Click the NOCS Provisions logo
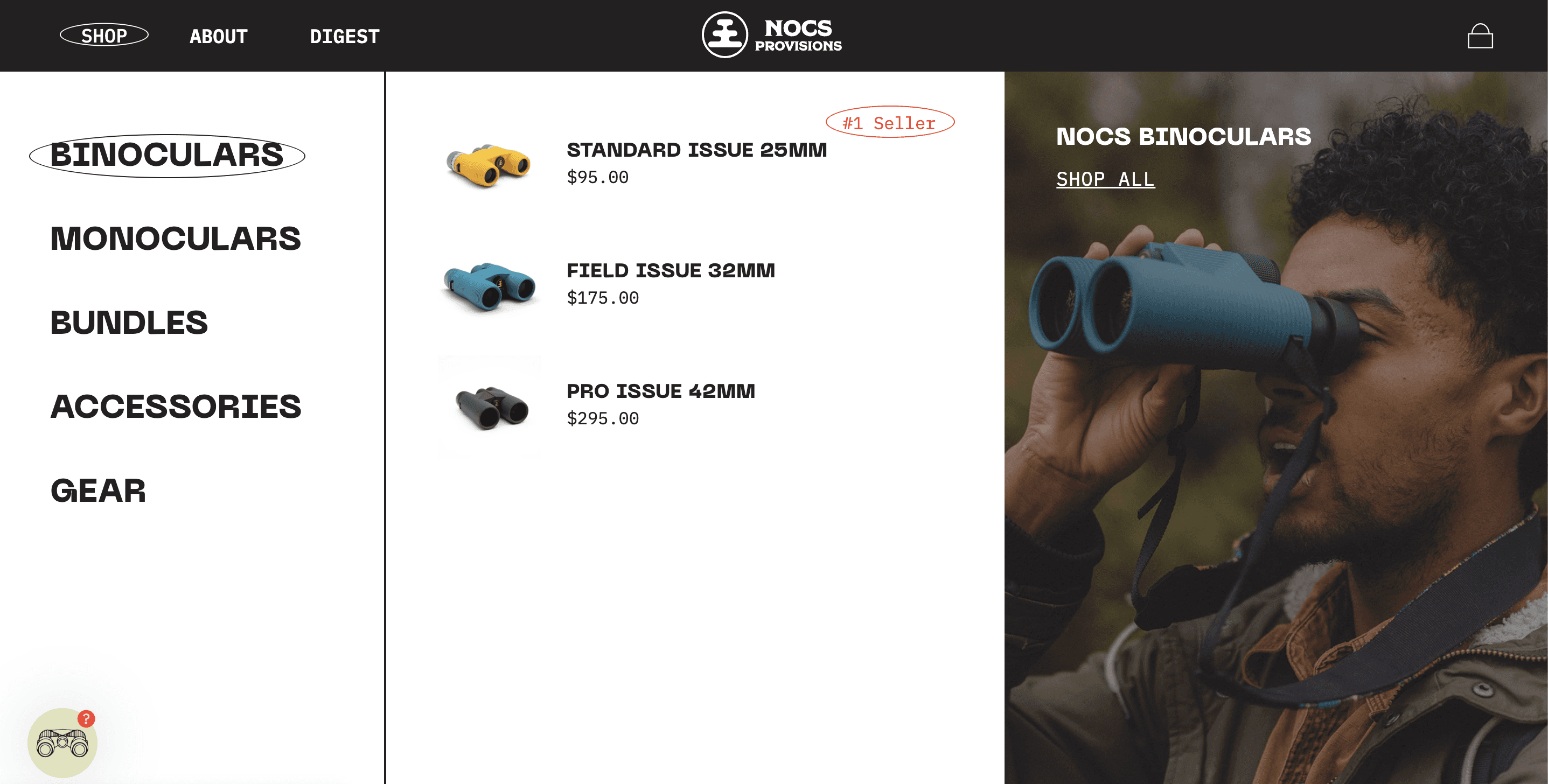 coord(772,35)
